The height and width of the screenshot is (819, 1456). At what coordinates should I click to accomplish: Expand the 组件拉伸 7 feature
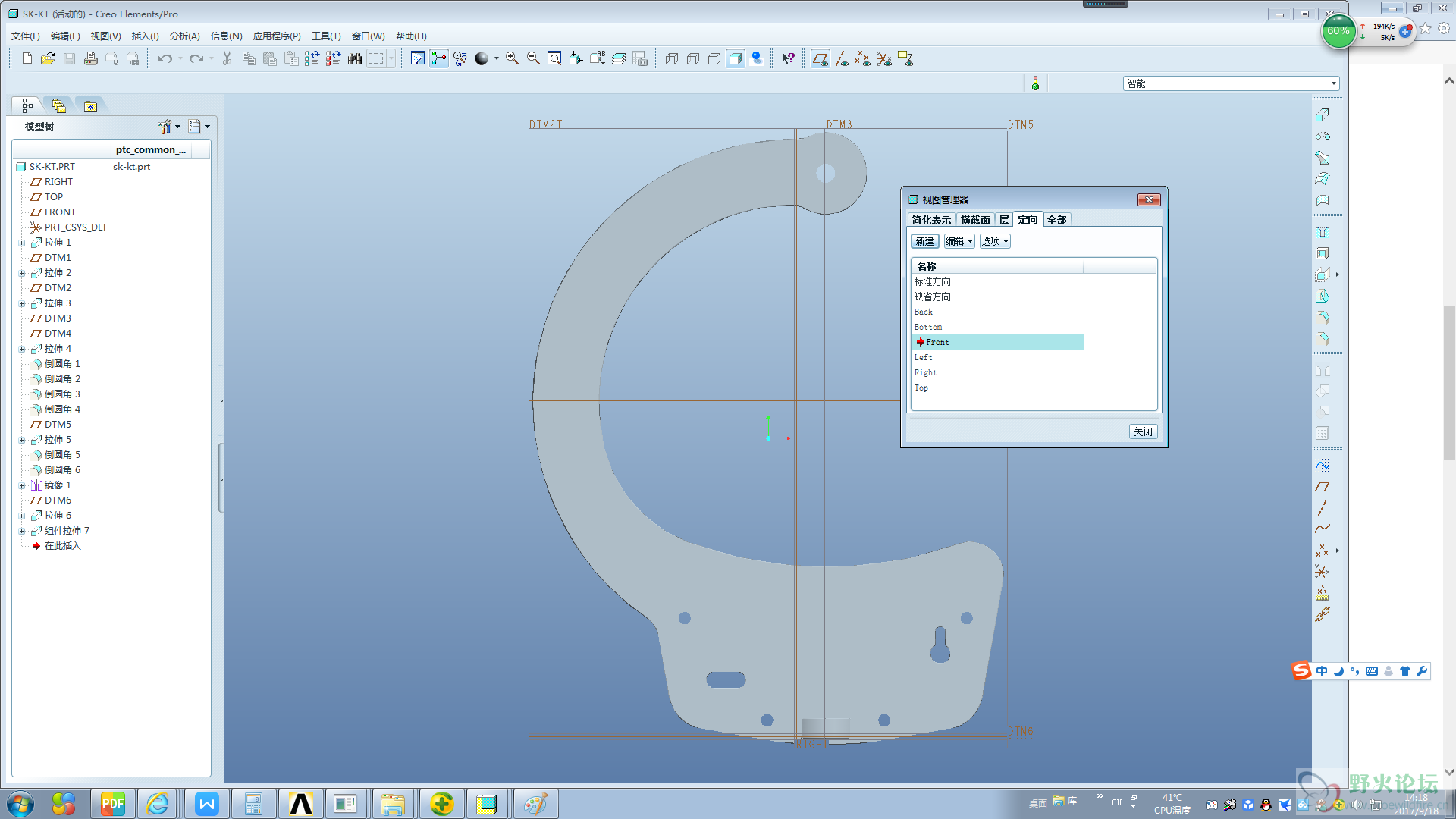click(x=22, y=531)
